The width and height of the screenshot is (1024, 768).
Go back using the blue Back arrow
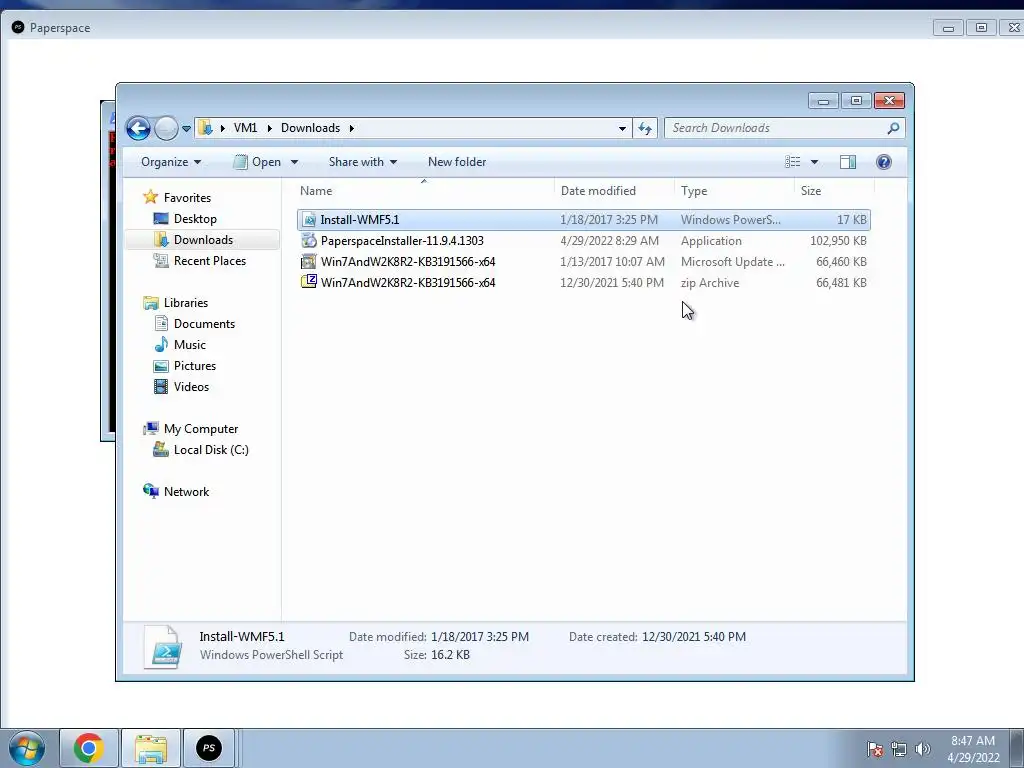(138, 128)
